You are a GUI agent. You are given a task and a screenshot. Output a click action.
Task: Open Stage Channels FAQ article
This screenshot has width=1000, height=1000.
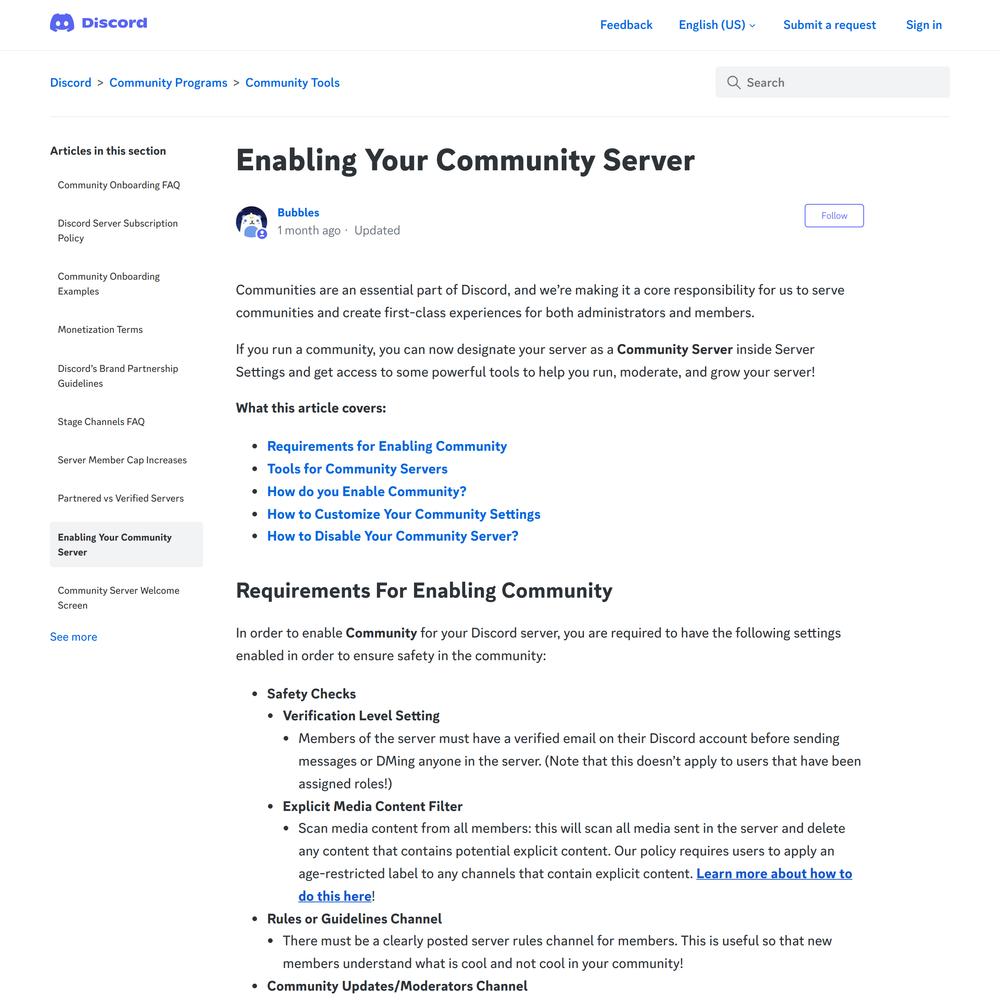point(101,422)
